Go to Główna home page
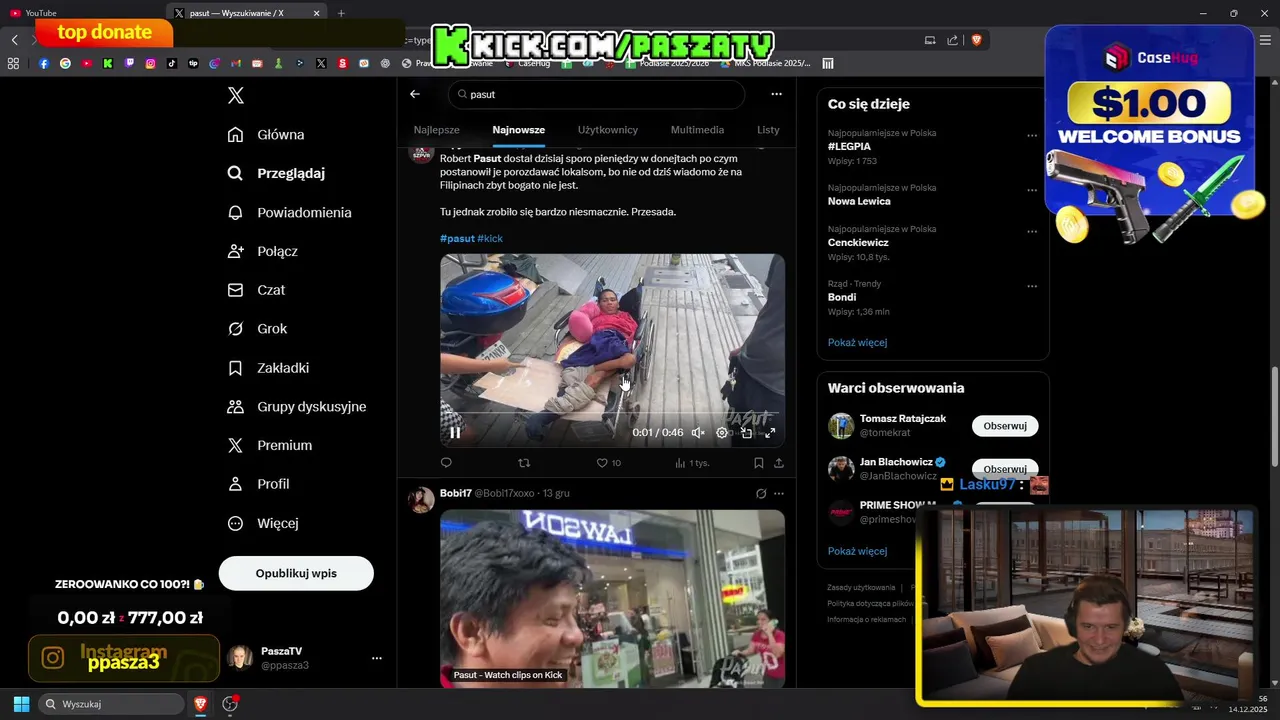The image size is (1280, 720). (x=266, y=135)
